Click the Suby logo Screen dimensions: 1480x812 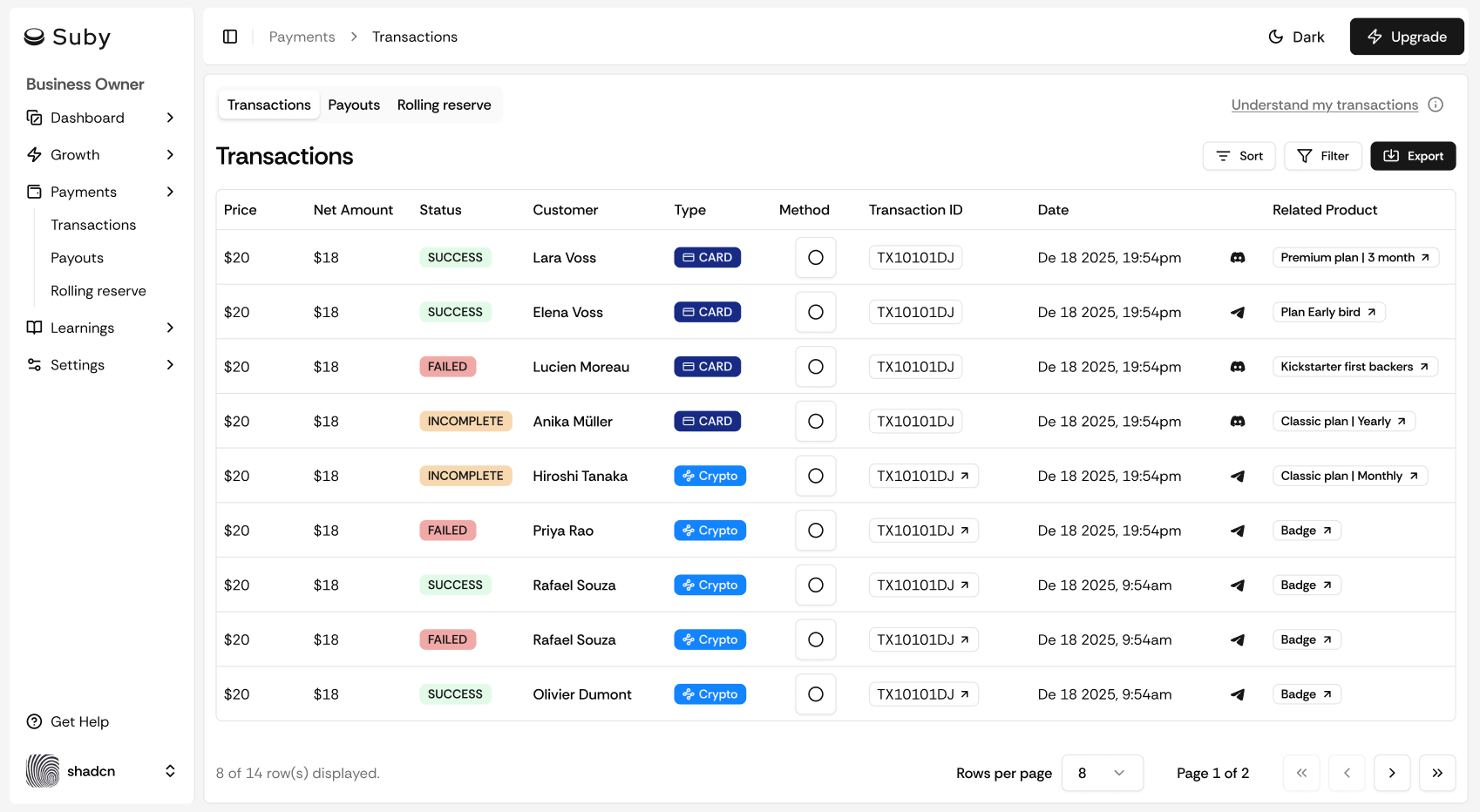coord(68,37)
